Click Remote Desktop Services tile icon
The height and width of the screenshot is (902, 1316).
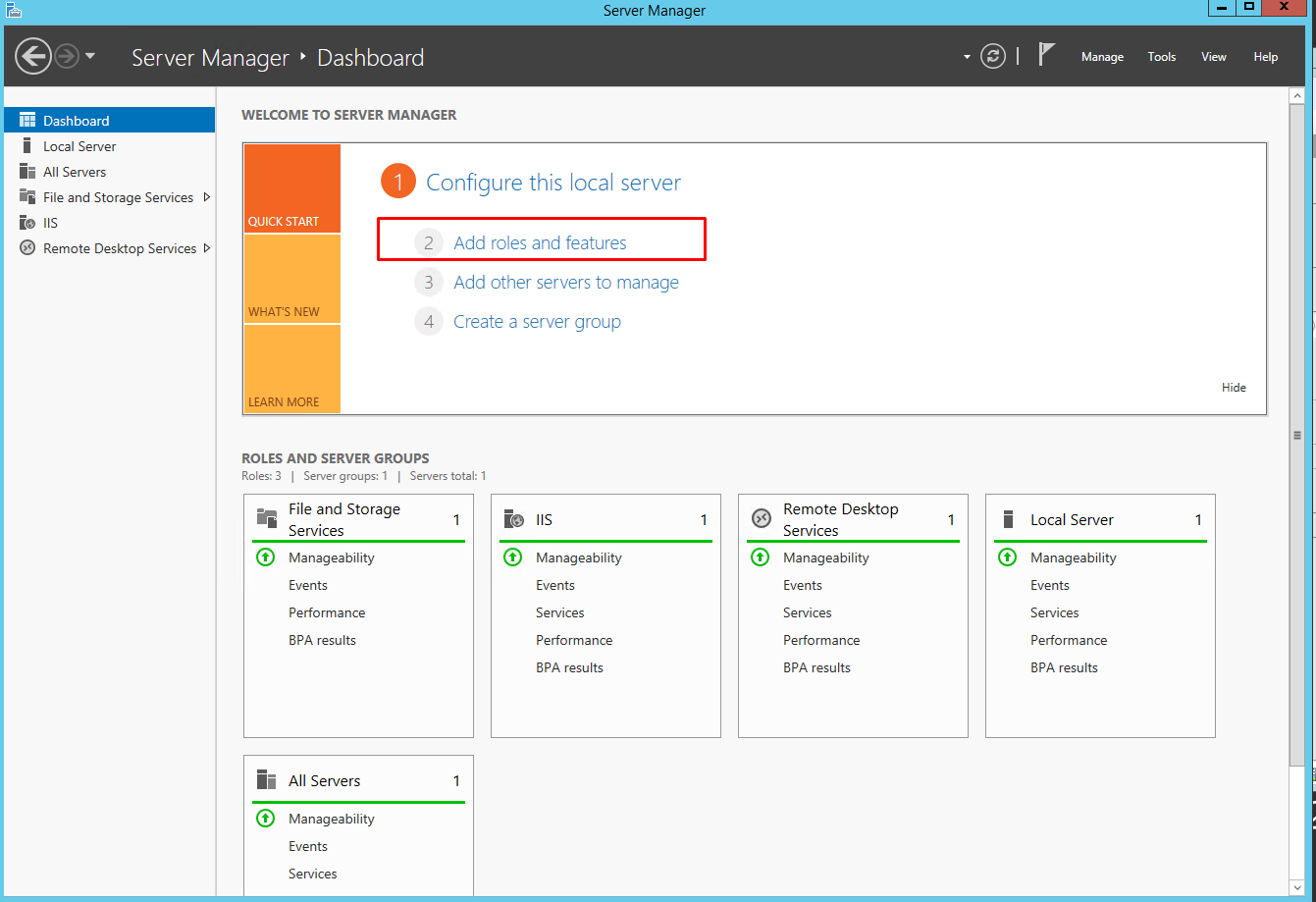coord(761,518)
